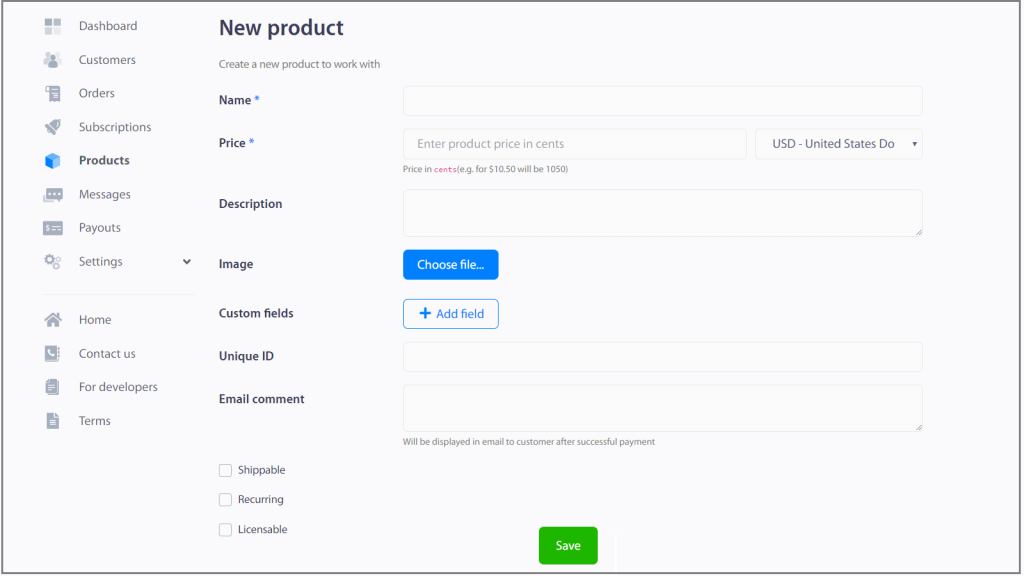
Task: Click 'Create a new product to work with' text
Action: (299, 64)
